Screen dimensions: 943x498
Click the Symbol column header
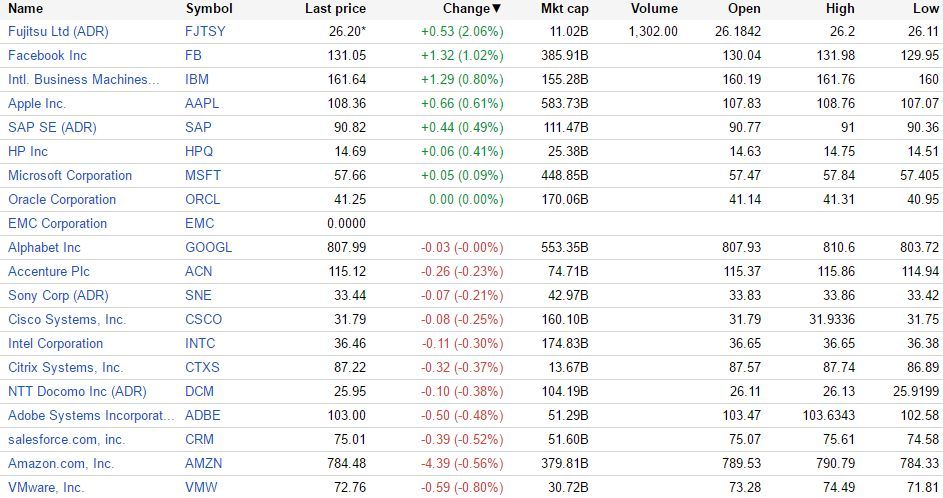(x=209, y=8)
